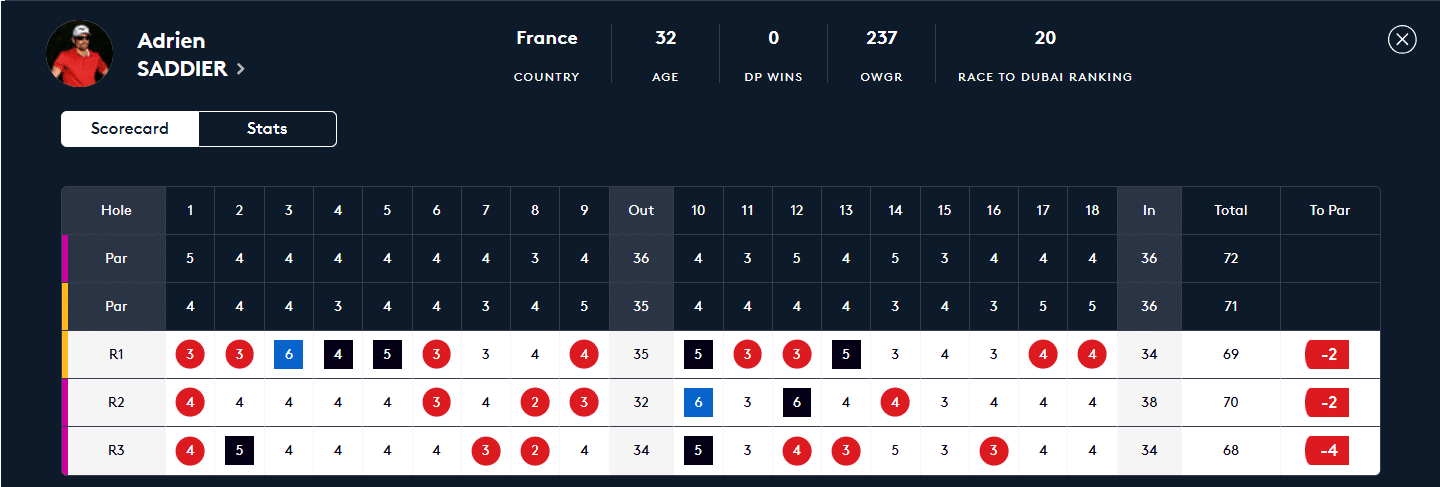This screenshot has width=1440, height=487.
Task: Click R2 hole 12 black bogey square
Action: pyautogui.click(x=796, y=402)
